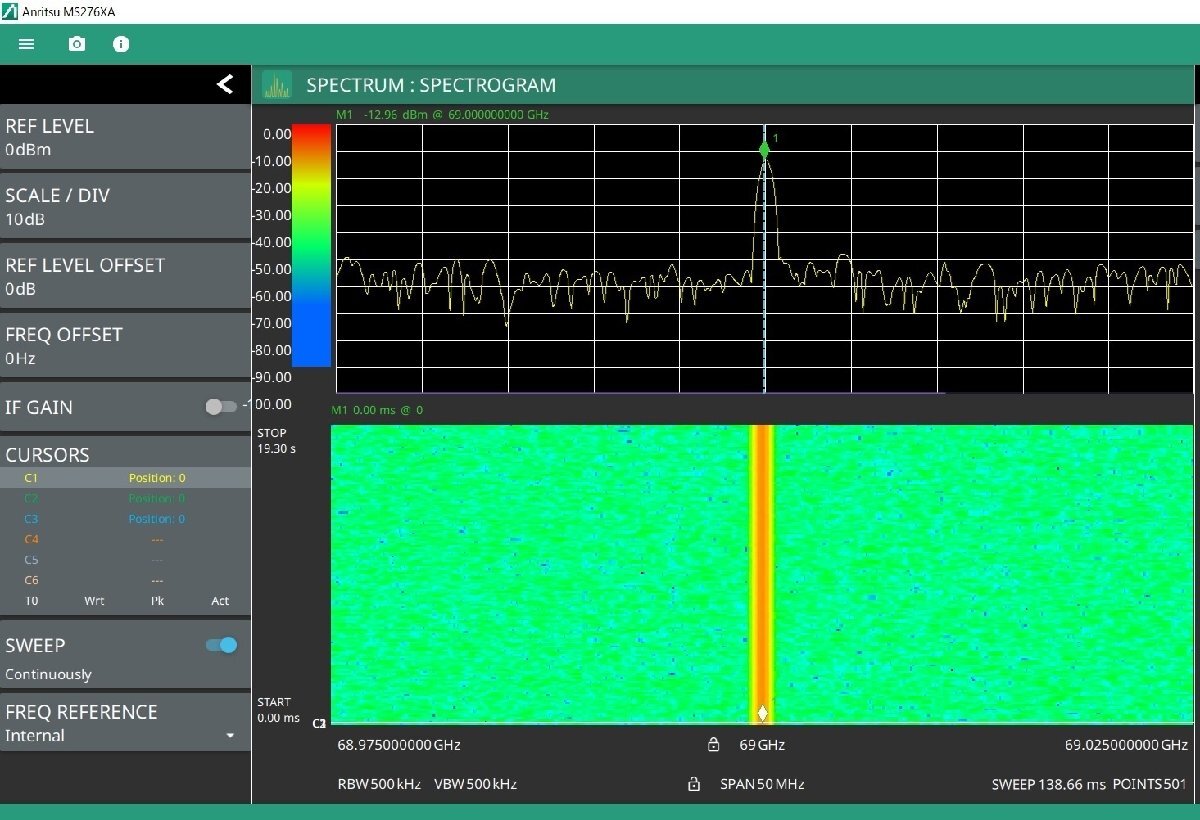
Task: Click the REF LEVEL button
Action: [125, 137]
